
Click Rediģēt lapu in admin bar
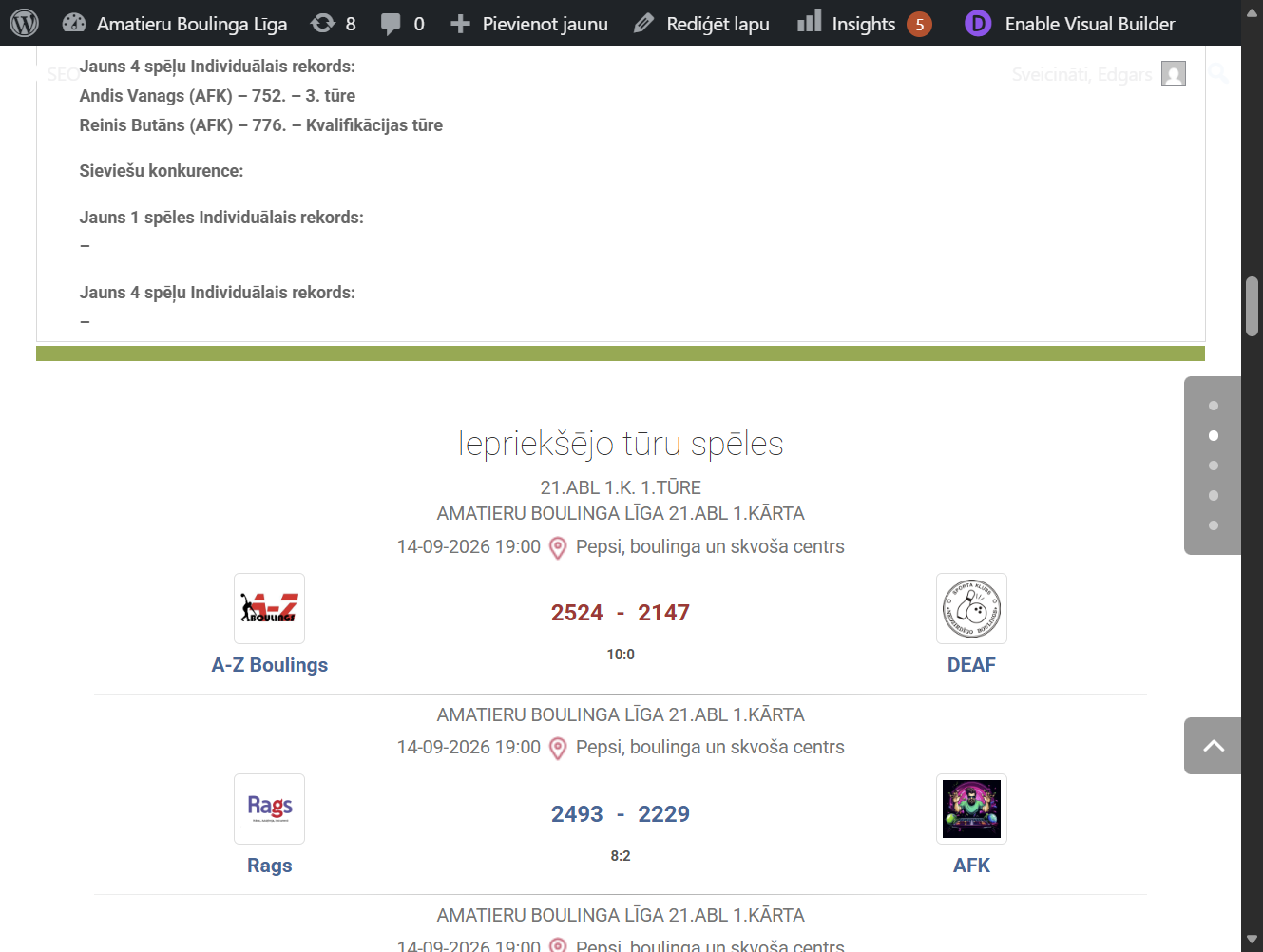tap(701, 23)
